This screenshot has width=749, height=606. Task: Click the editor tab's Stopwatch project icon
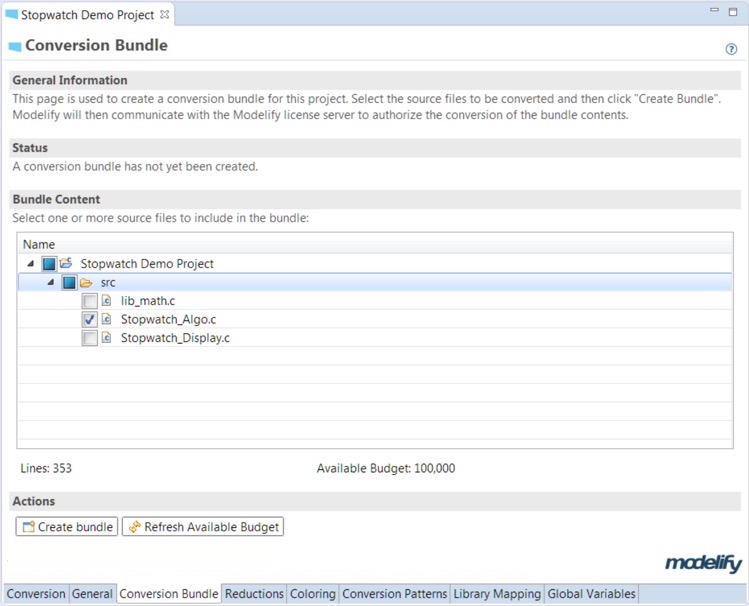tap(11, 14)
